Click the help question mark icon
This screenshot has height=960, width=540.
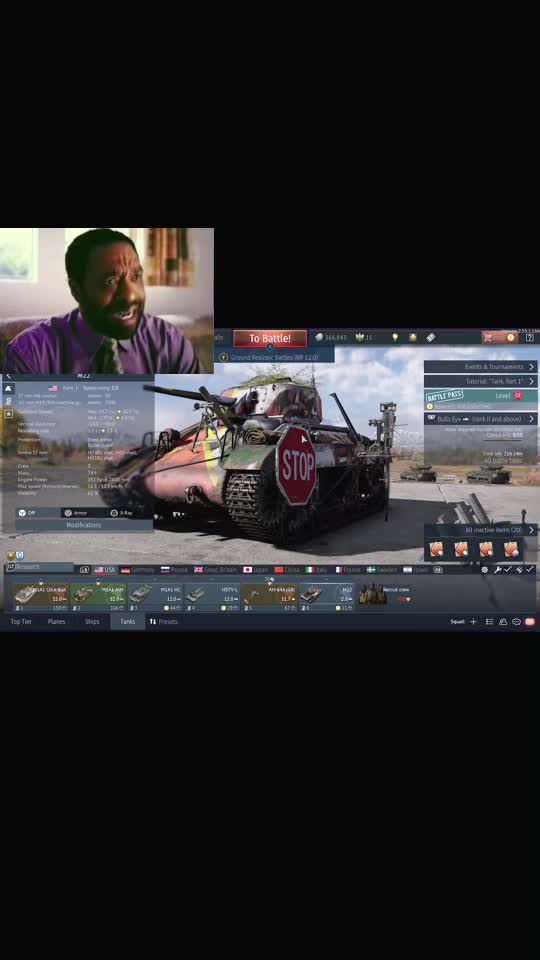(530, 337)
